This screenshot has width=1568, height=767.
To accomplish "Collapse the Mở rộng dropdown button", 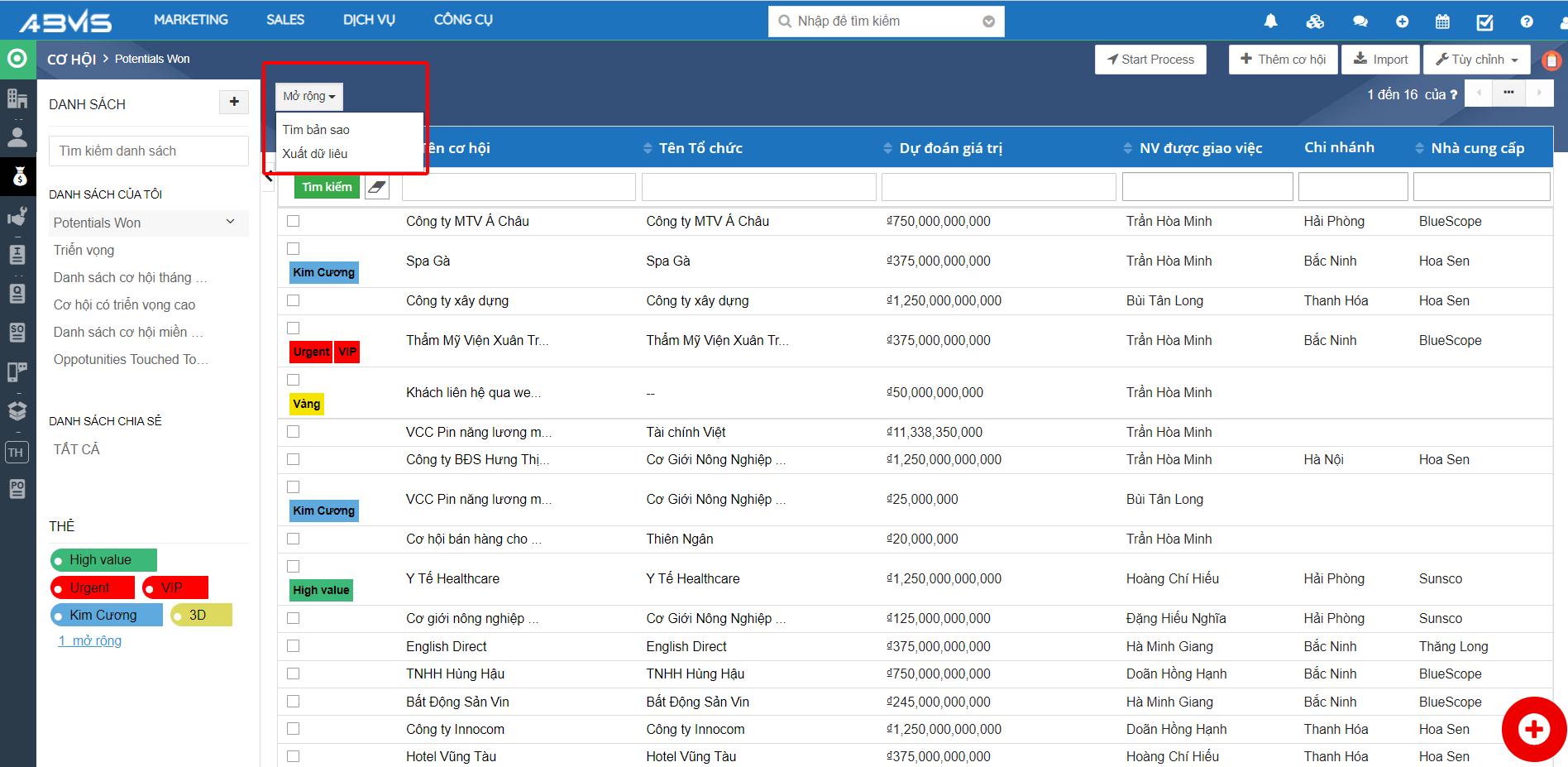I will pyautogui.click(x=308, y=97).
